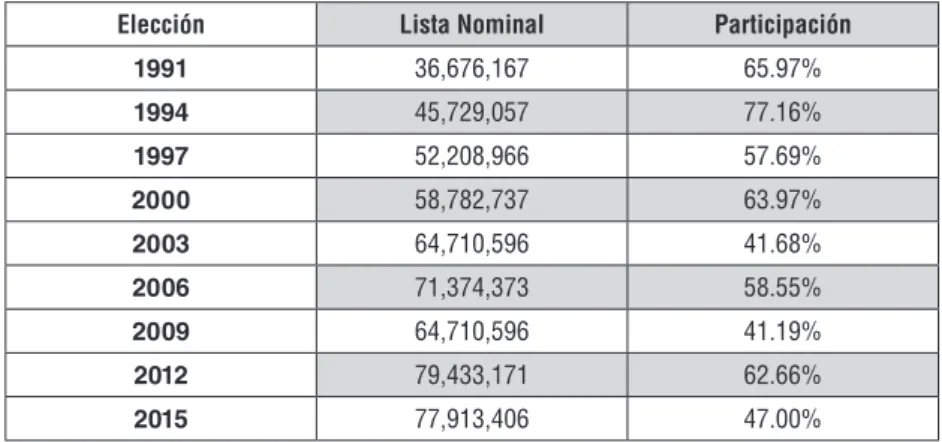Viewport: 942px width, 442px height.
Task: Select the 2006 election year cell
Action: (160, 288)
